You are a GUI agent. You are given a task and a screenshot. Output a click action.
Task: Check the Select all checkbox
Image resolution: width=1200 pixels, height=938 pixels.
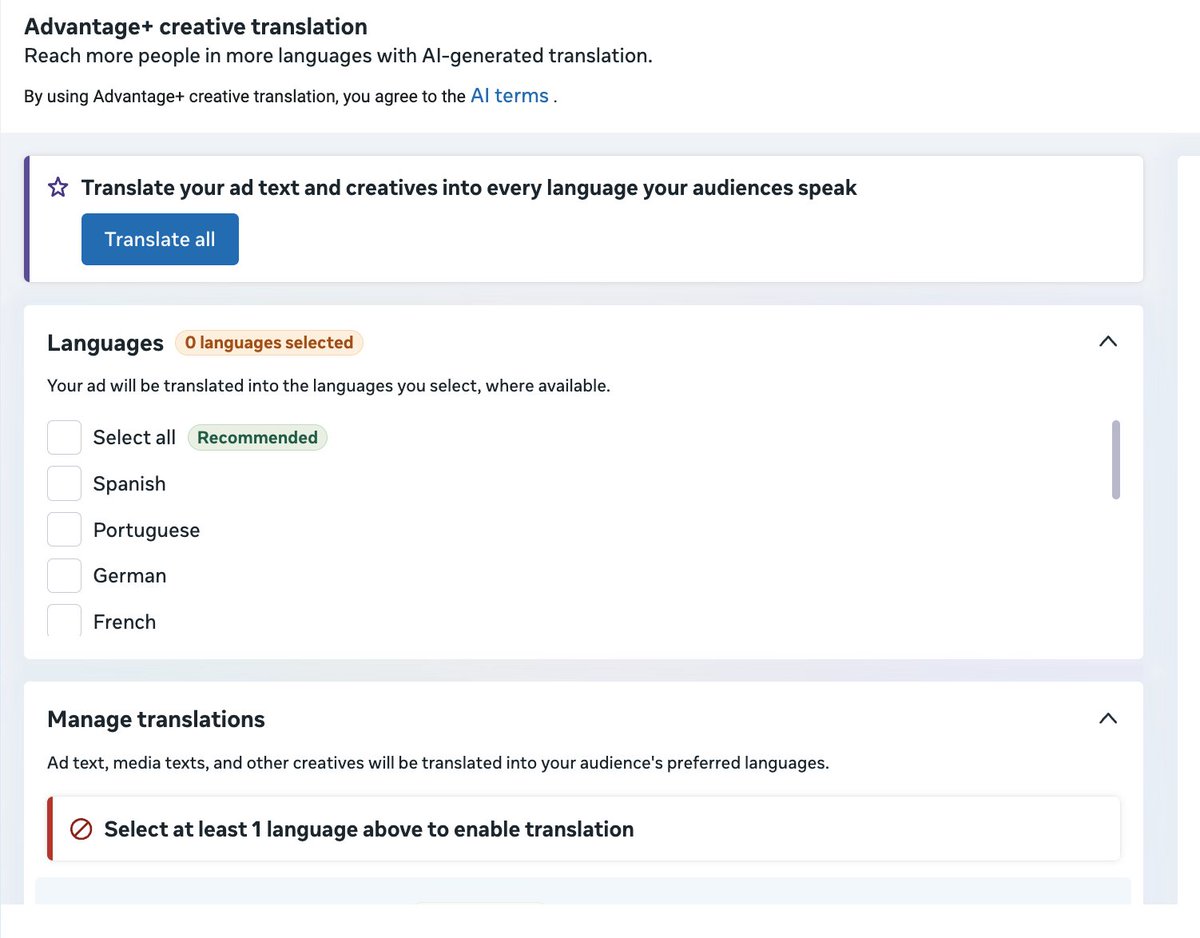(x=64, y=437)
